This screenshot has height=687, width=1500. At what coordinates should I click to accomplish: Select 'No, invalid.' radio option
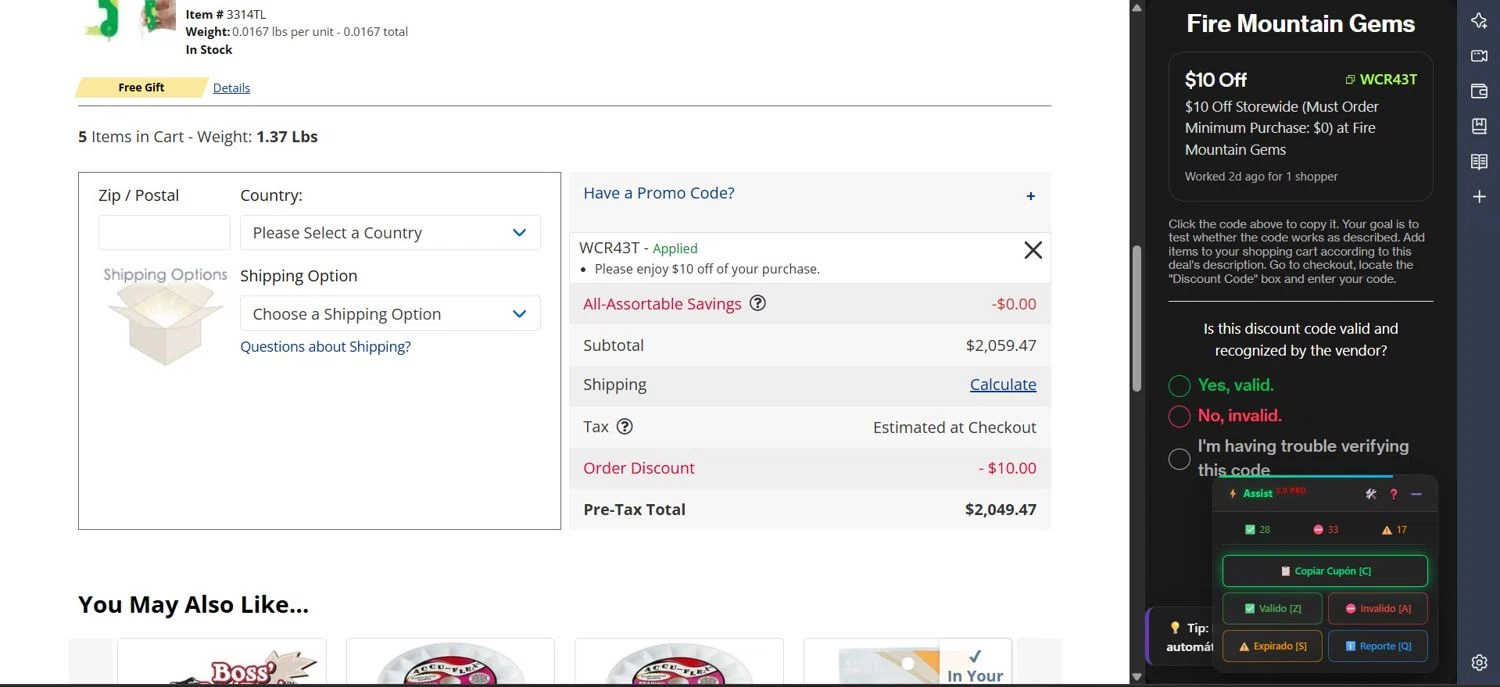1180,416
